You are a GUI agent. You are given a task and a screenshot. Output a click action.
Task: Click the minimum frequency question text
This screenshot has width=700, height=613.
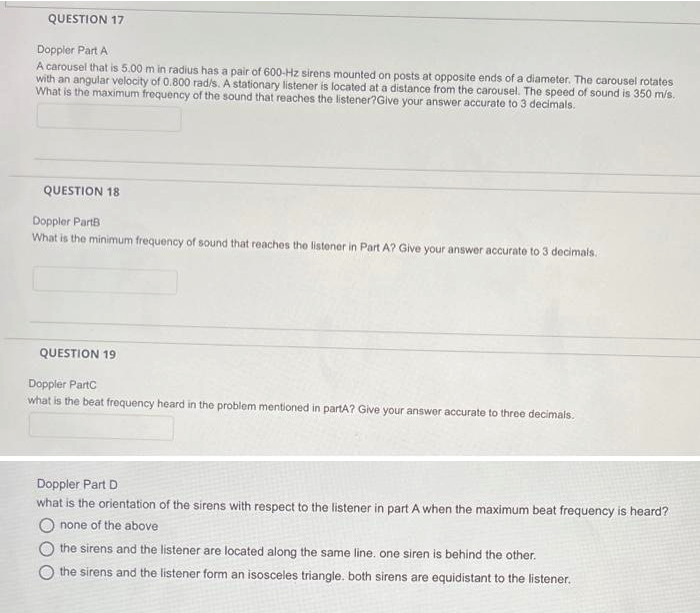(x=314, y=245)
